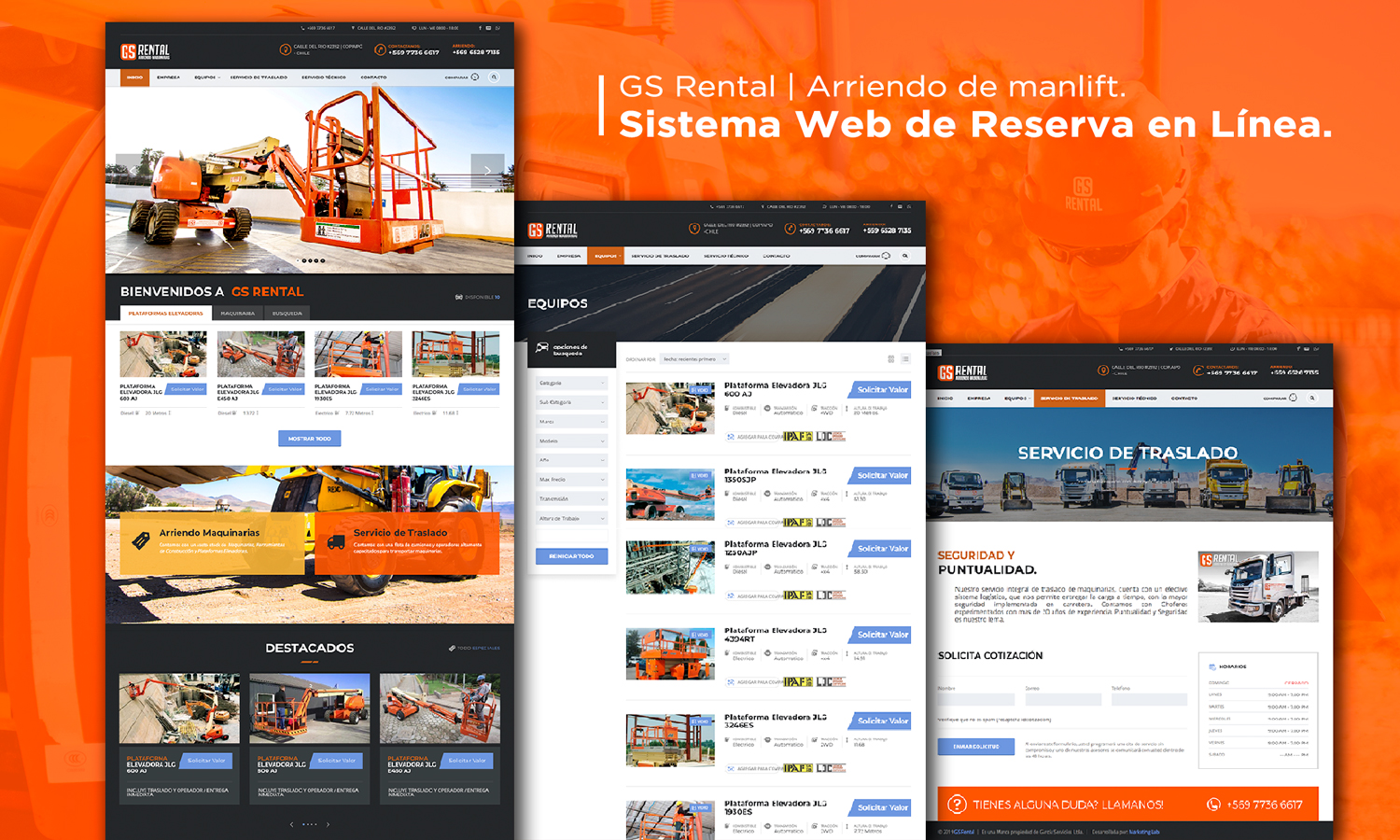The image size is (1400, 840).
Task: Open Servicio Técnico menu item on the homepage
Action: [324, 77]
